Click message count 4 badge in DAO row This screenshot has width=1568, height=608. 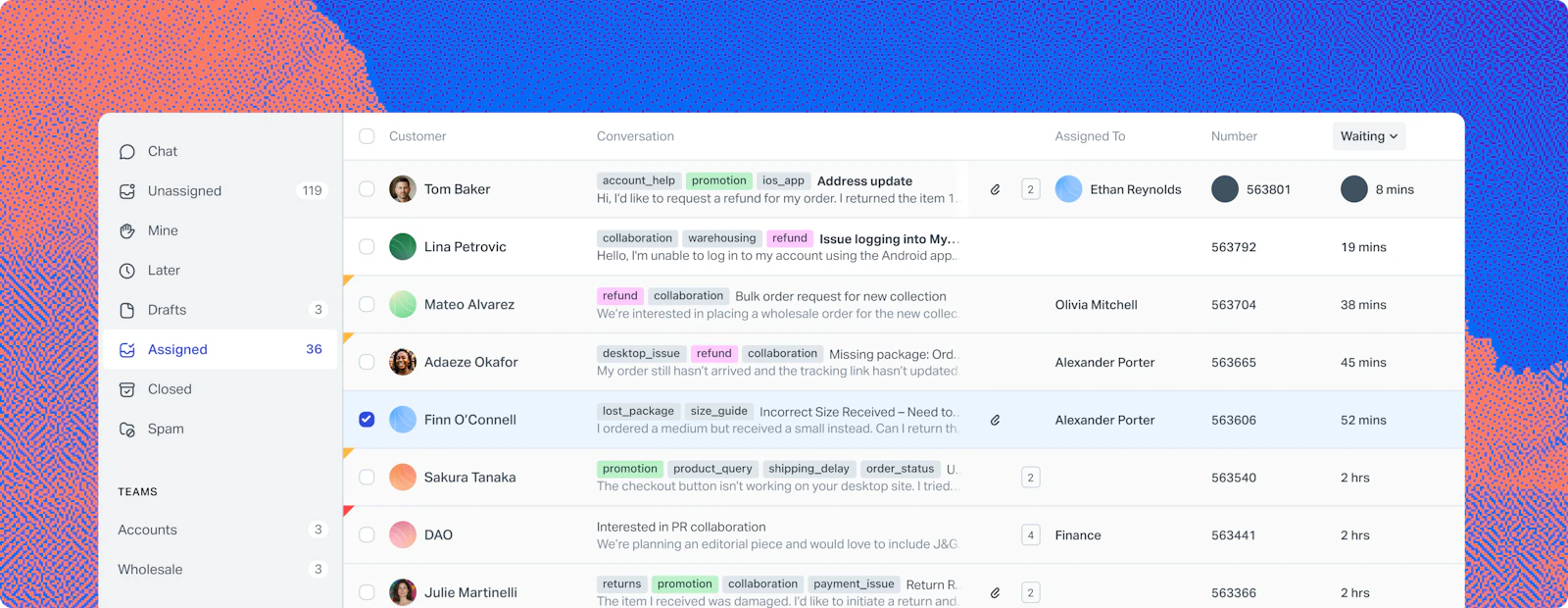pos(1030,535)
